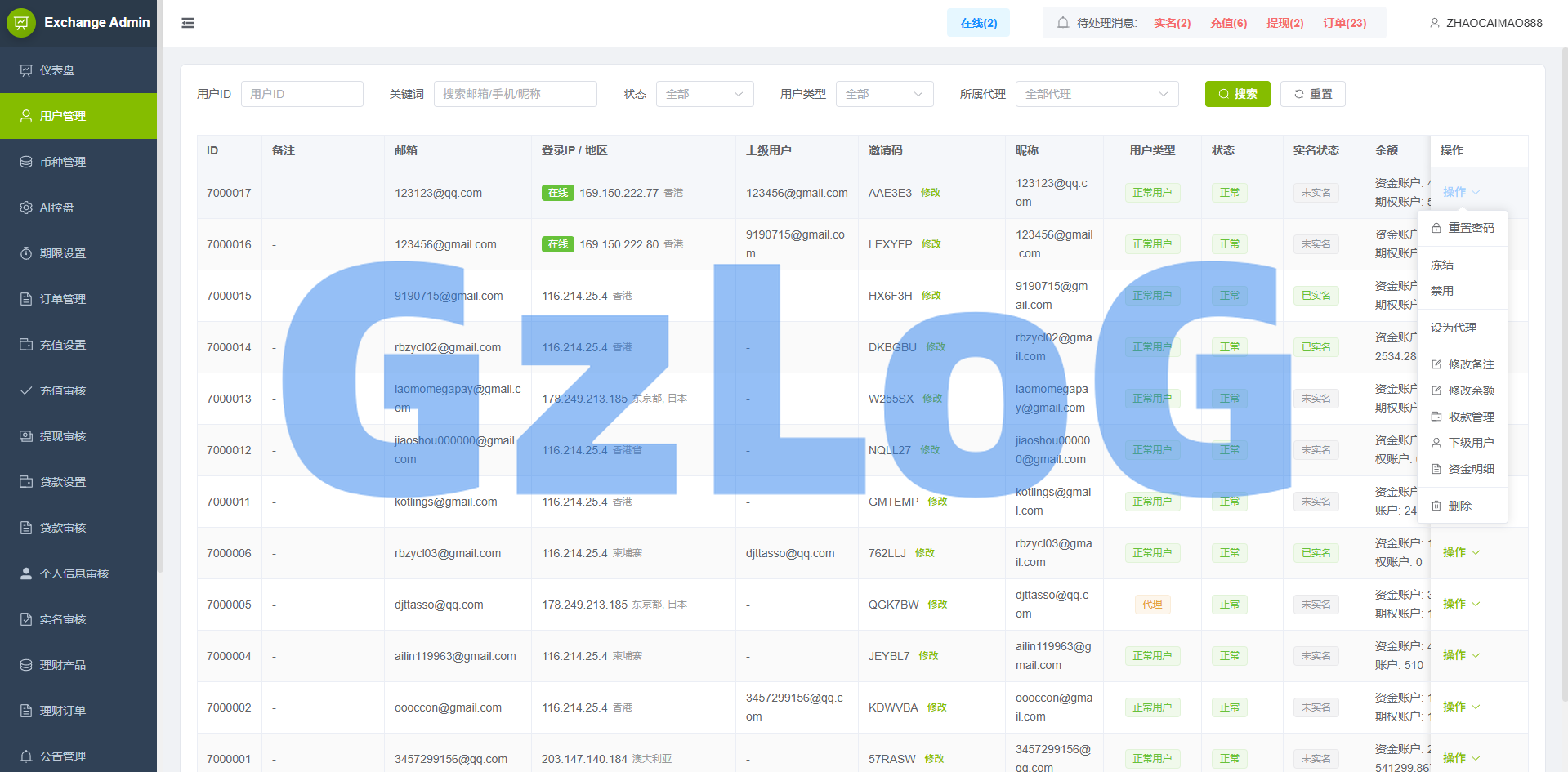Open the 所属代理 dropdown

tap(1097, 94)
